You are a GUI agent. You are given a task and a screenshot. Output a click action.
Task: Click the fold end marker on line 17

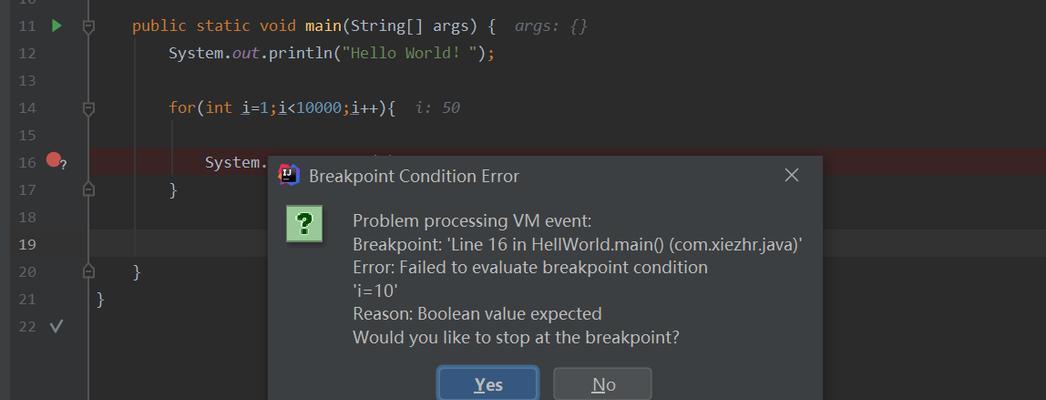tap(88, 190)
